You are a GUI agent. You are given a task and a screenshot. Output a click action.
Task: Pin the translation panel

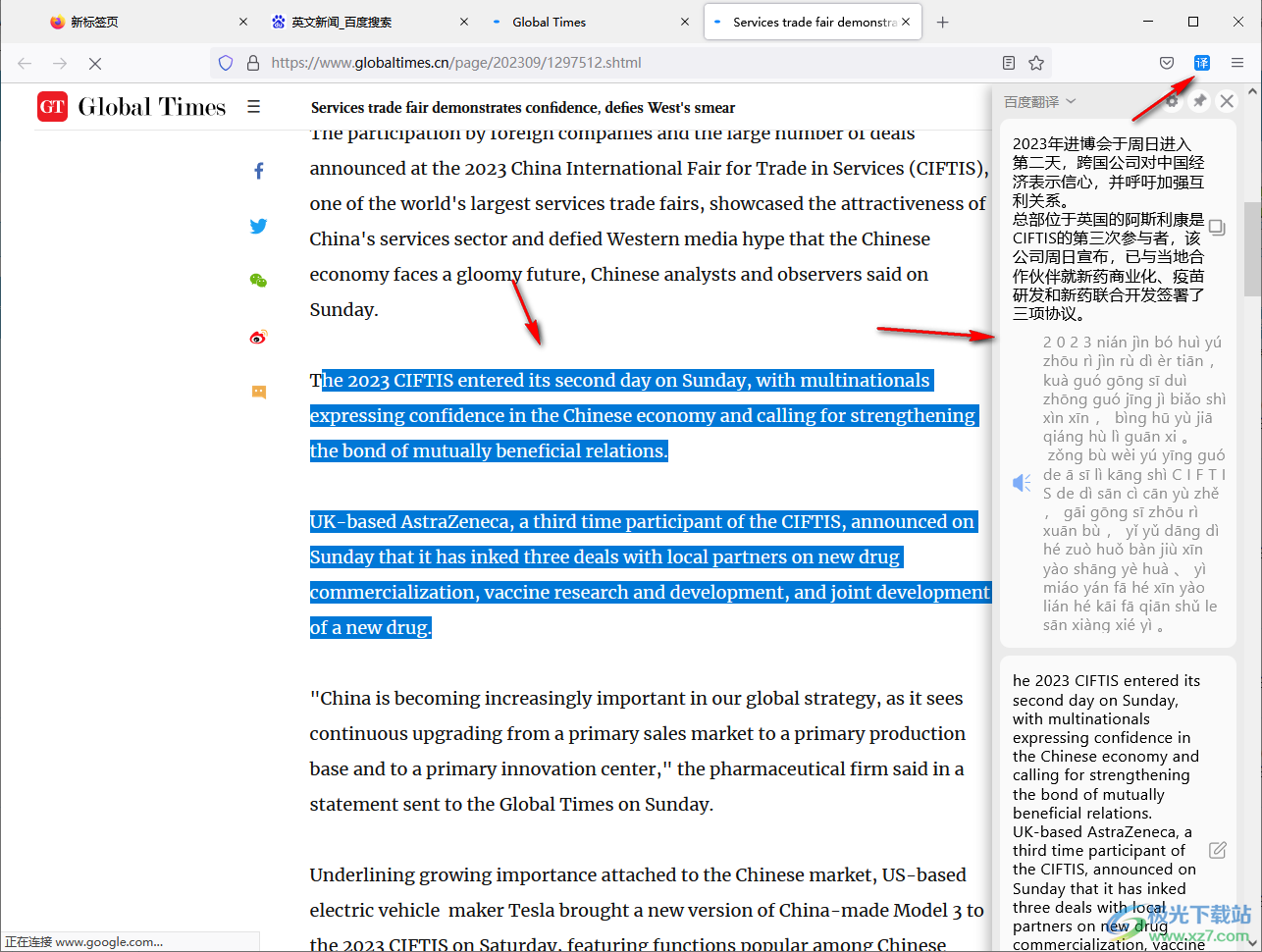point(1199,101)
